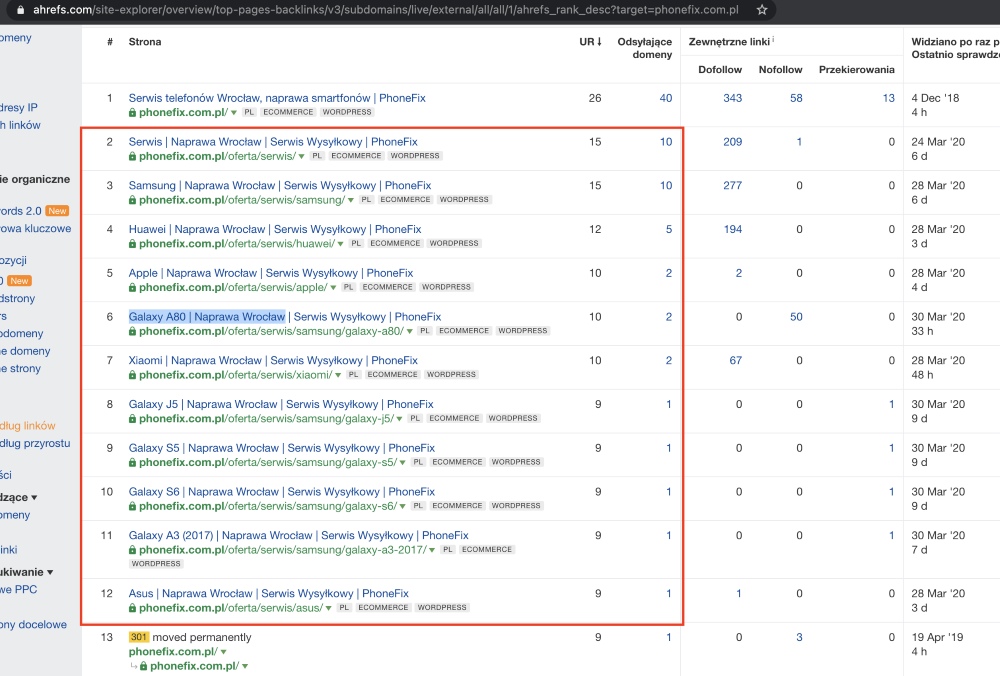
Task: Click the Nofollow column header
Action: 780,70
